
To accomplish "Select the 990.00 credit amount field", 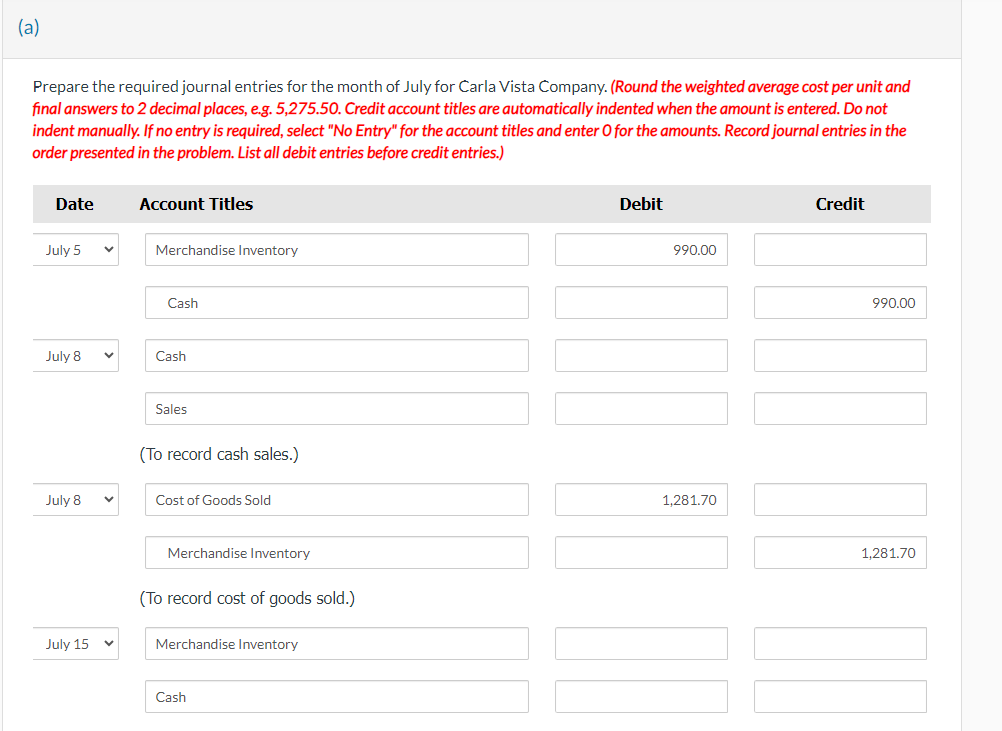I will [839, 302].
